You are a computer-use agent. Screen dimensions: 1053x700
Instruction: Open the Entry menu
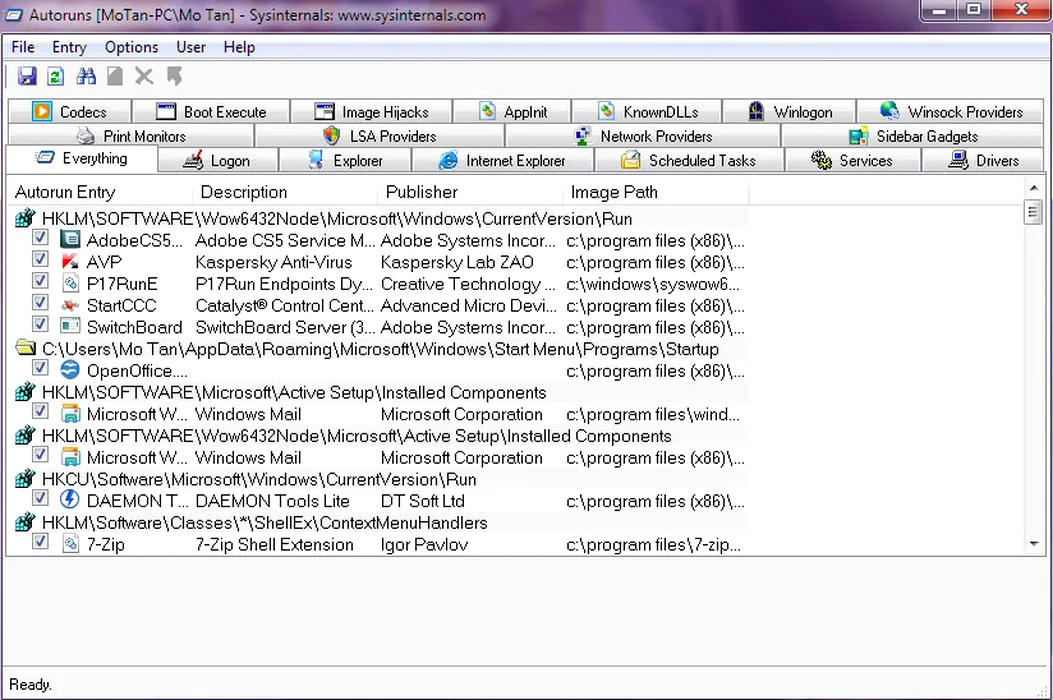69,47
